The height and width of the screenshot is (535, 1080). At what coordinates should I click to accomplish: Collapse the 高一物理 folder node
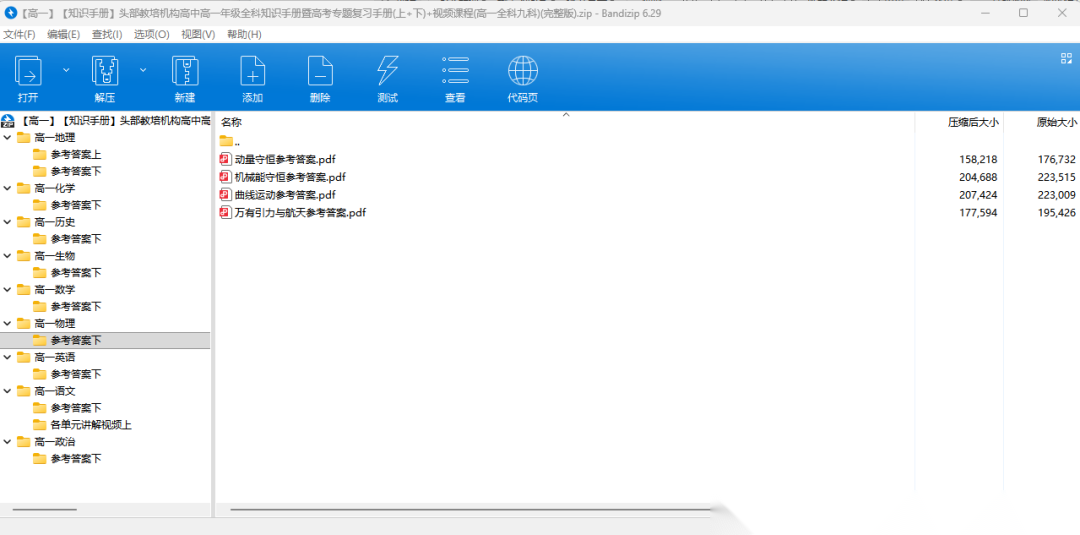coord(8,324)
